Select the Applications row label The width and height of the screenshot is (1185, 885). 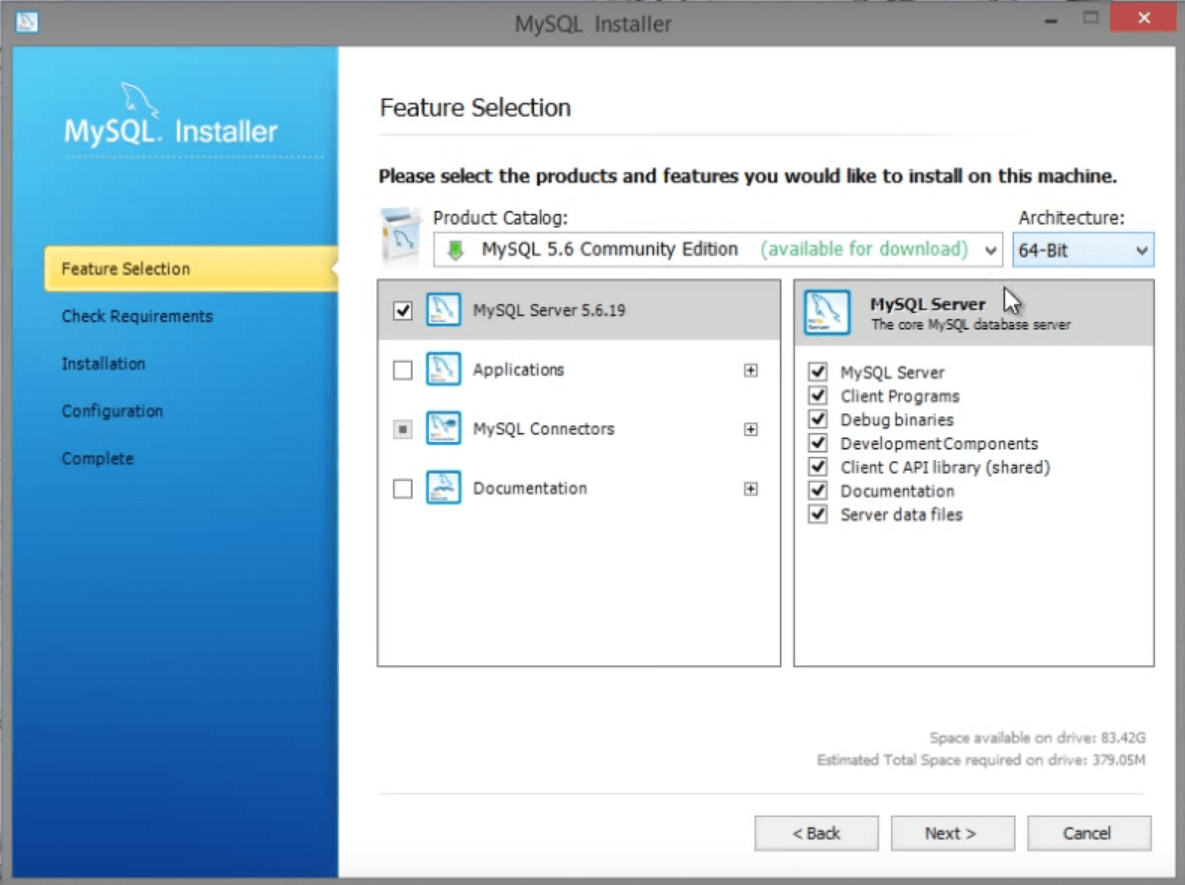518,370
